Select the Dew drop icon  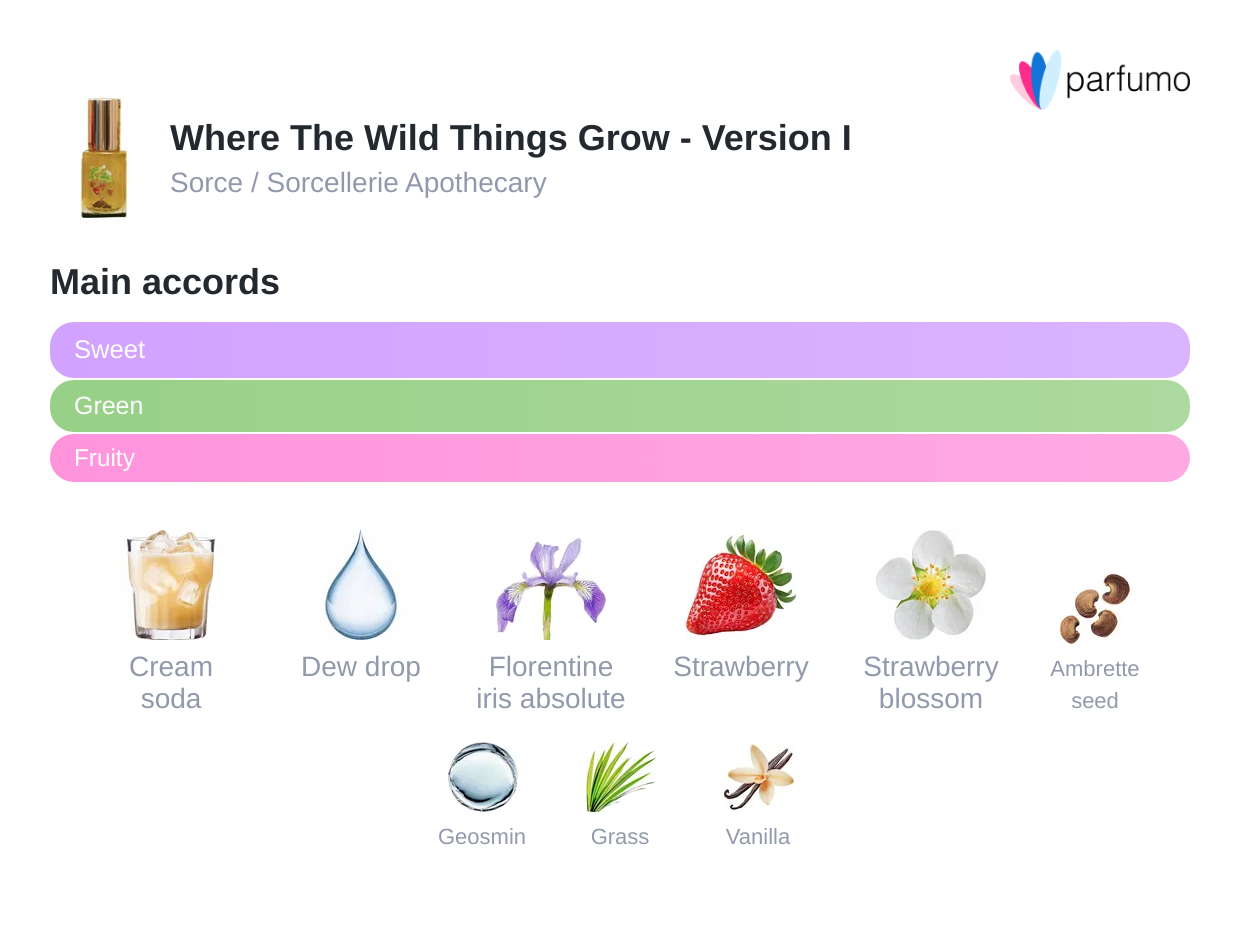(x=361, y=585)
